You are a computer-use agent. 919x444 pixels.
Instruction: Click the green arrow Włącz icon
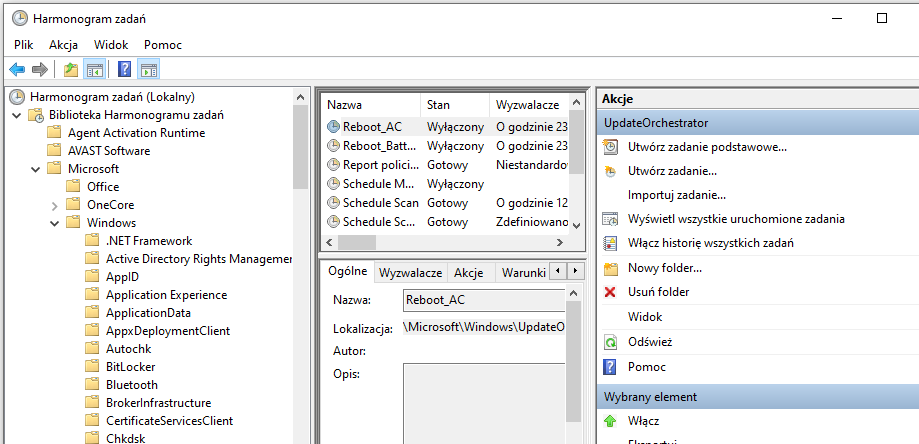point(610,421)
